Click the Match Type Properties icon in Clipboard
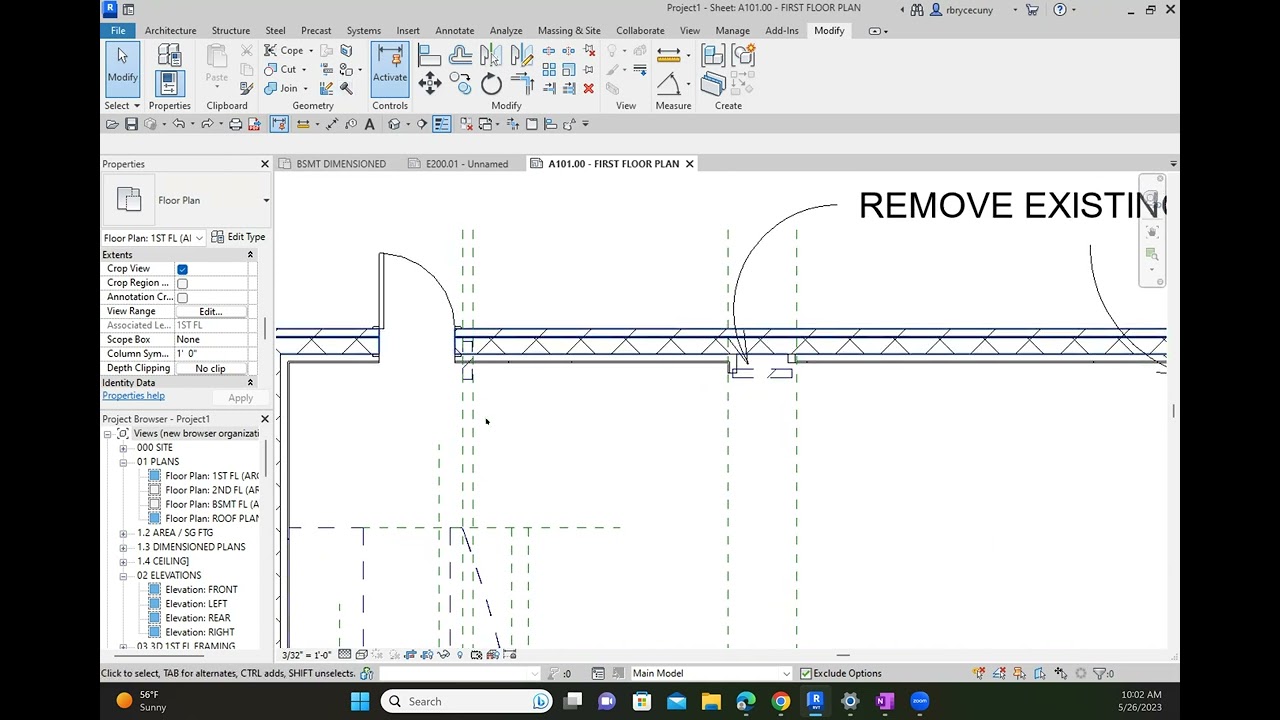Image resolution: width=1280 pixels, height=720 pixels. click(246, 88)
